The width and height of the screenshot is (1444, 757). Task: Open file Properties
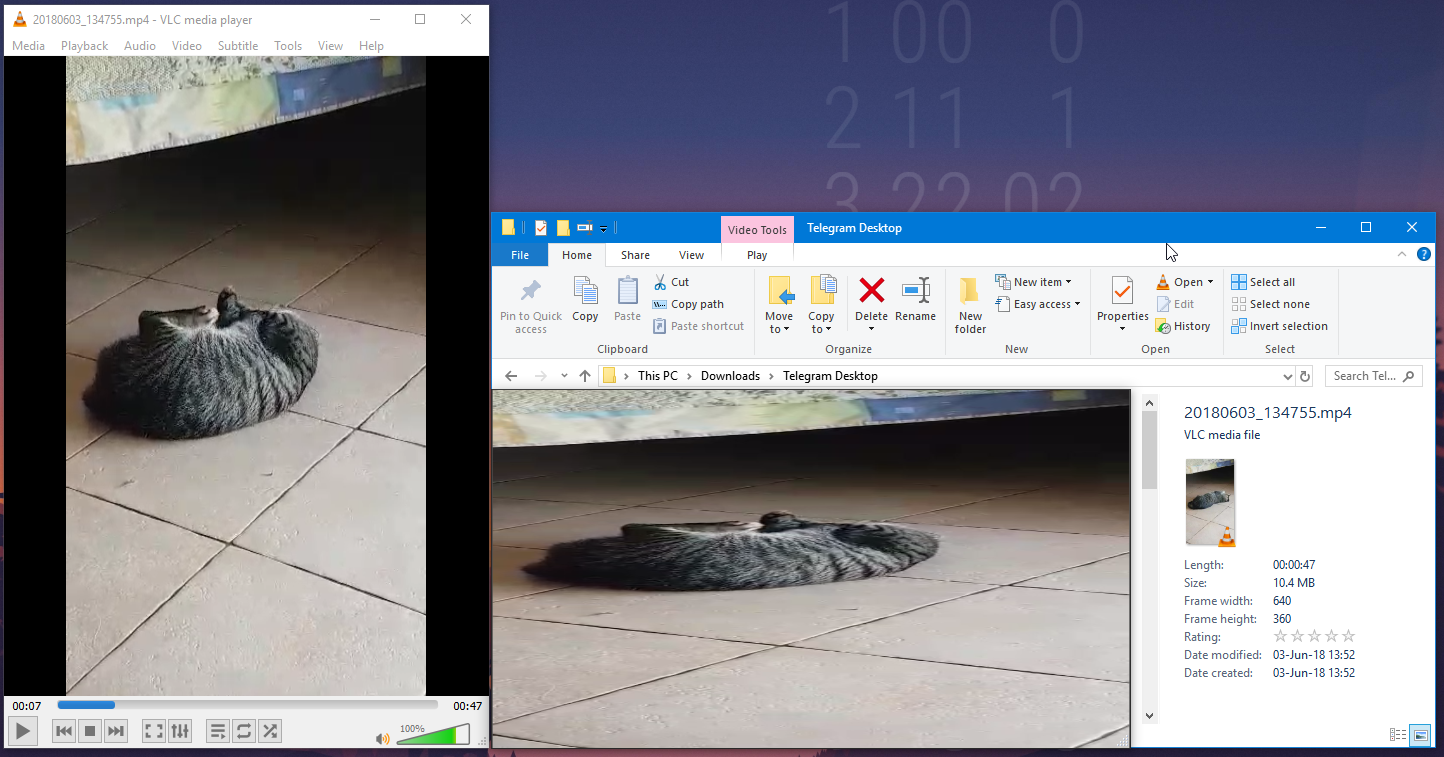(x=1123, y=304)
